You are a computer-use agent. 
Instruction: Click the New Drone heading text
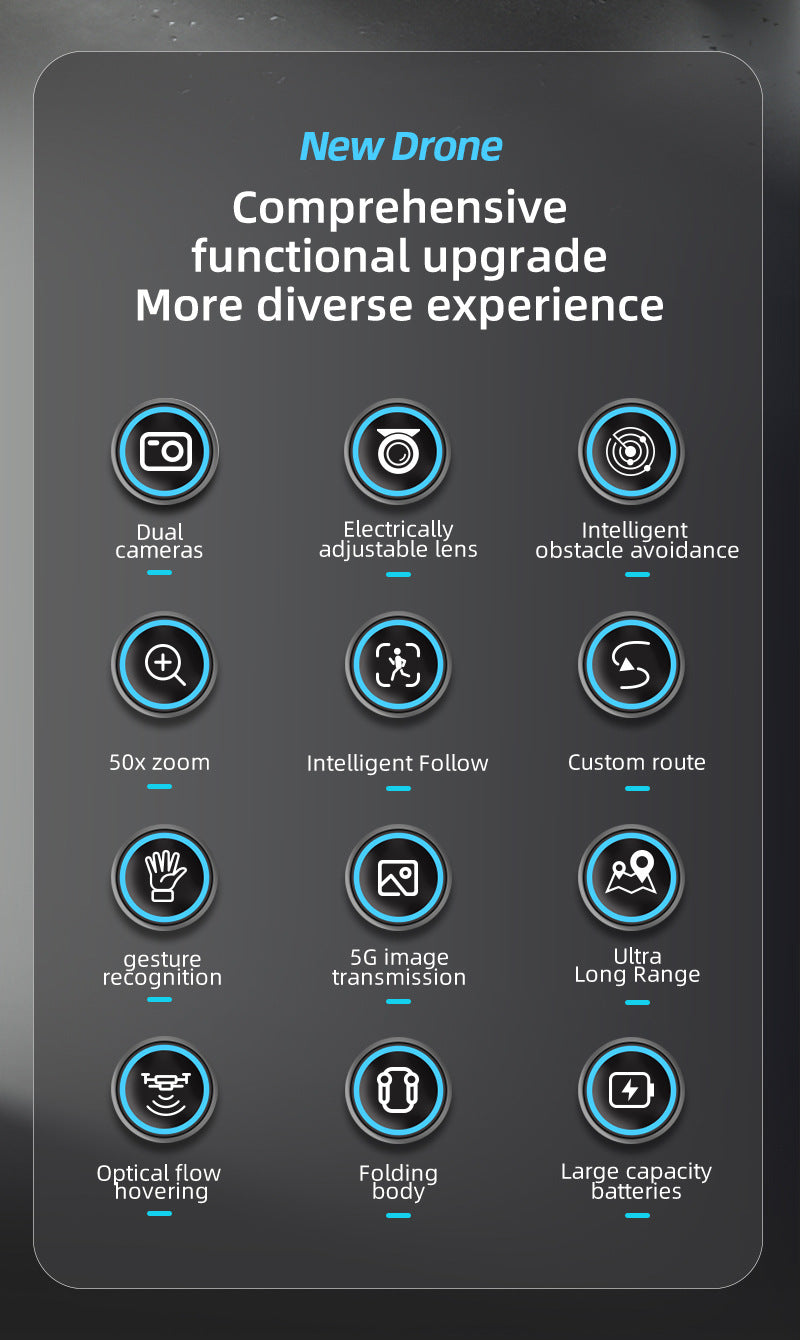pos(400,146)
